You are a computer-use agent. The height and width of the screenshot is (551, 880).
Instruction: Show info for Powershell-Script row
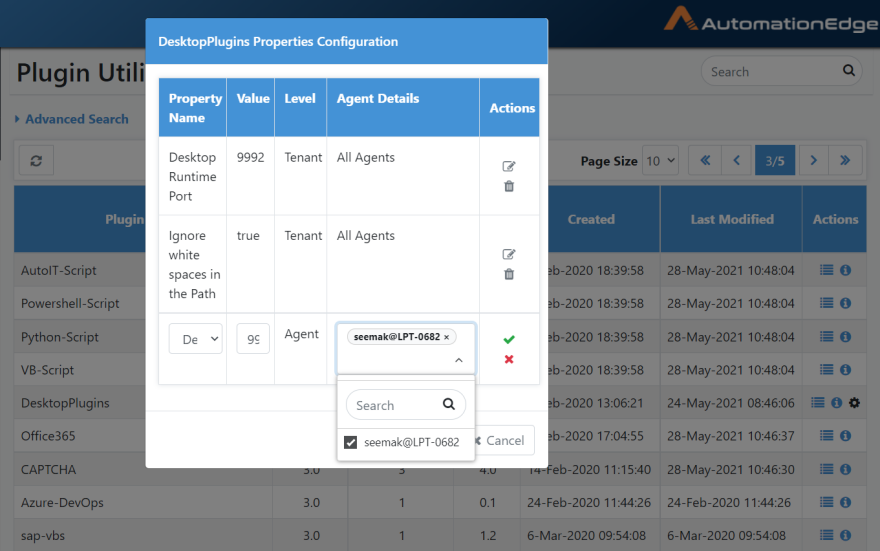point(845,303)
